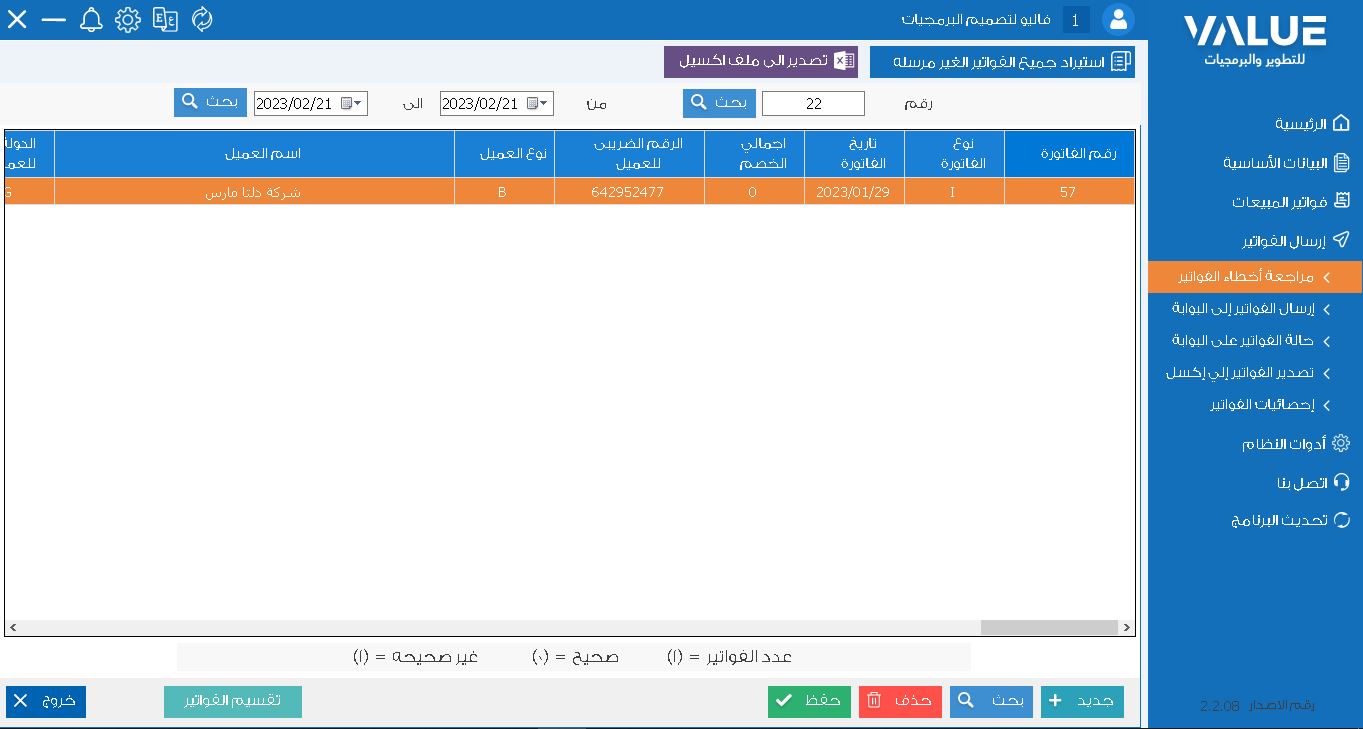Open إرسال الفواتير menu item
1363x729 pixels.
pyautogui.click(x=1296, y=241)
